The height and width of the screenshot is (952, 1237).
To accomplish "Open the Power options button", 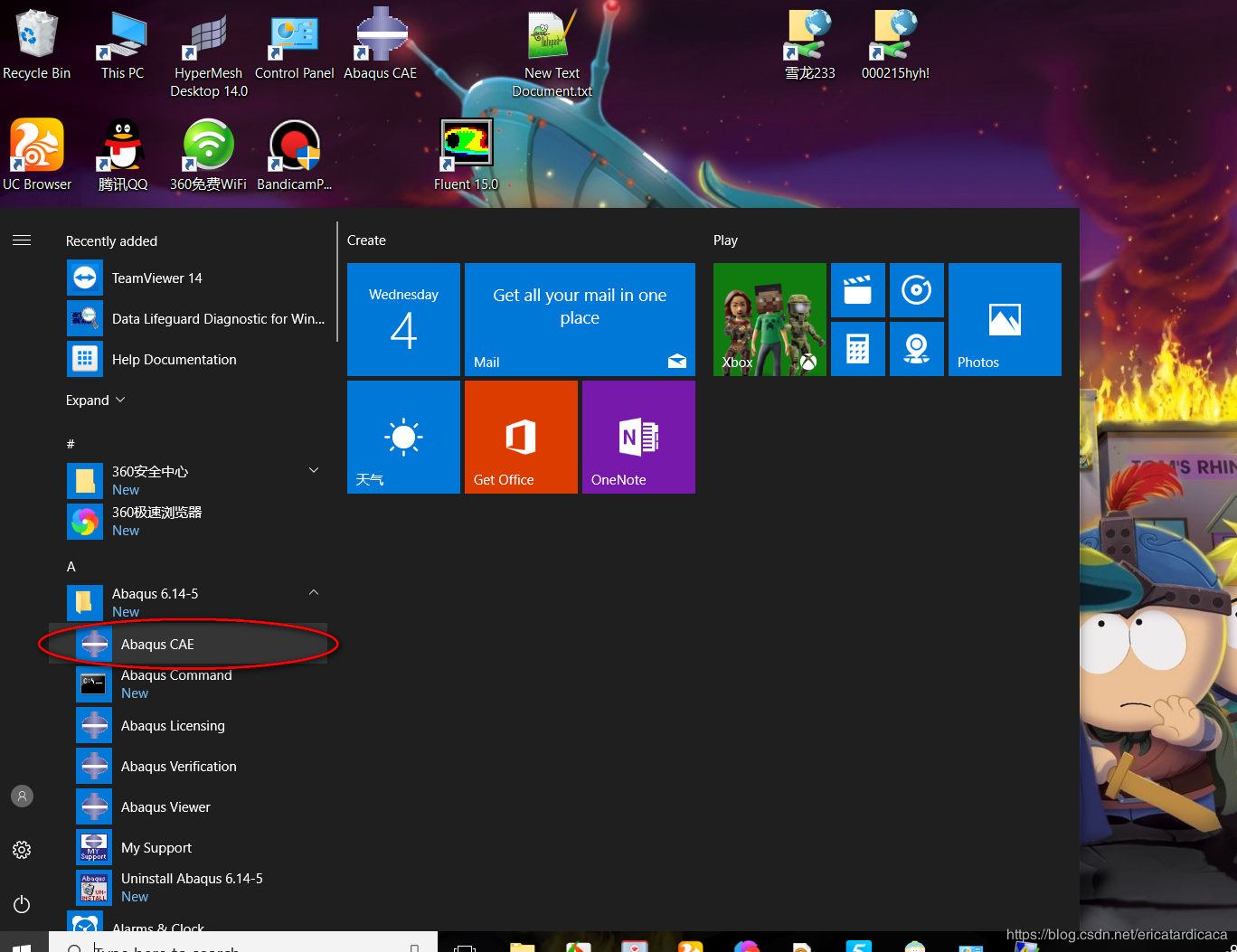I will (22, 904).
